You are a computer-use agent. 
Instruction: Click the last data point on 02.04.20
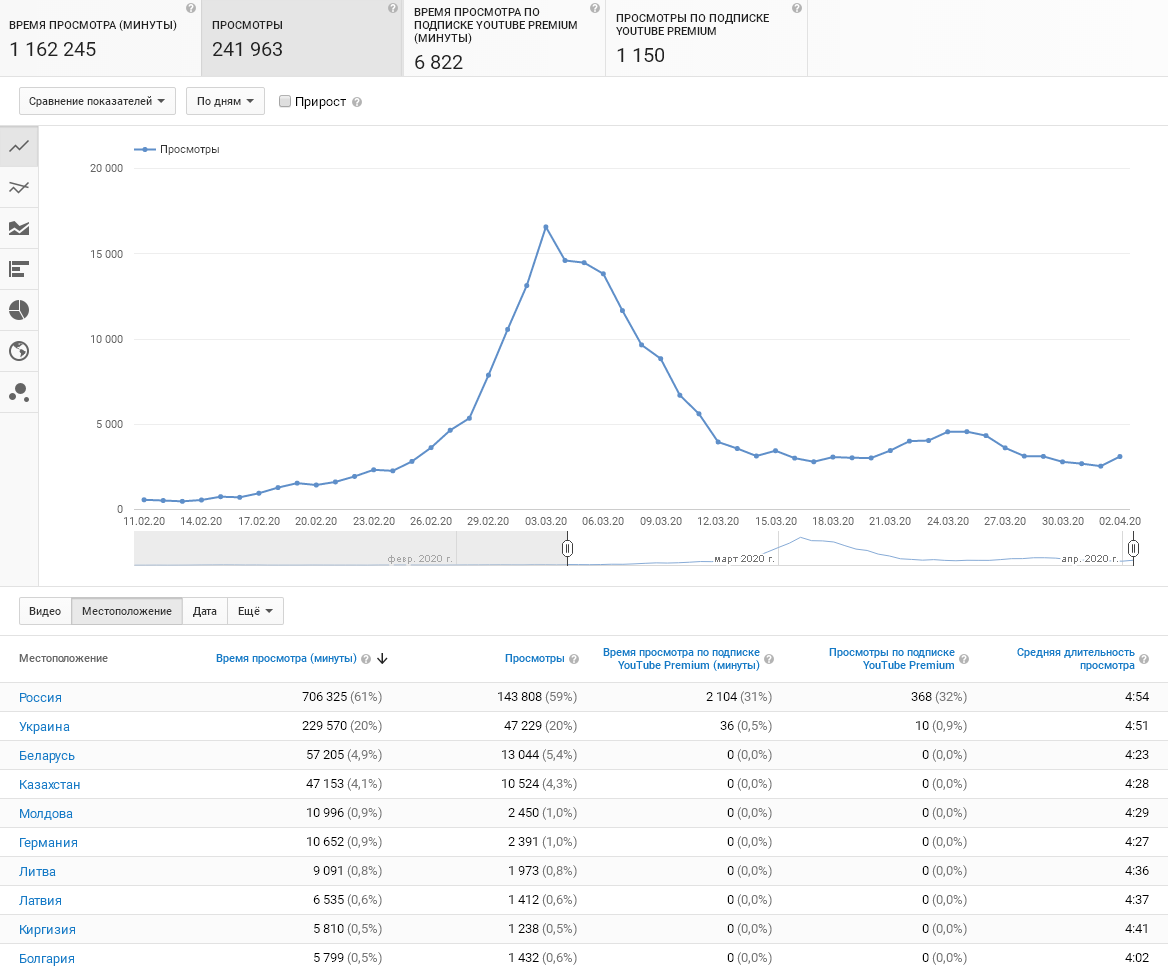tap(1120, 457)
